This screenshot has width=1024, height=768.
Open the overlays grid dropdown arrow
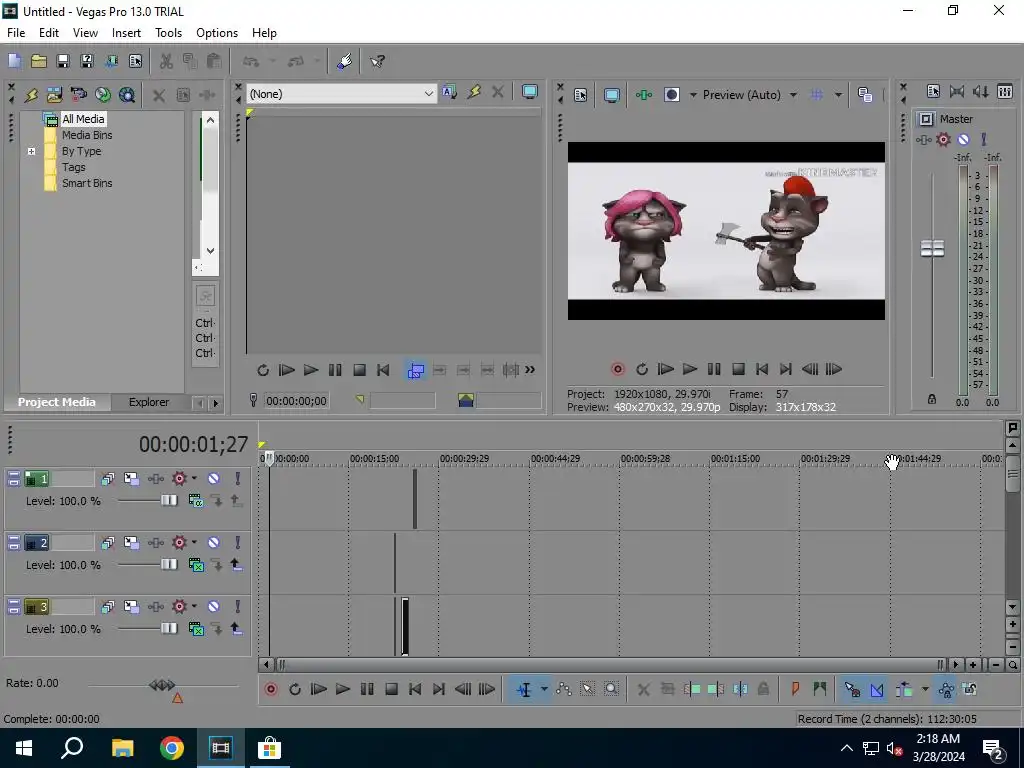838,95
